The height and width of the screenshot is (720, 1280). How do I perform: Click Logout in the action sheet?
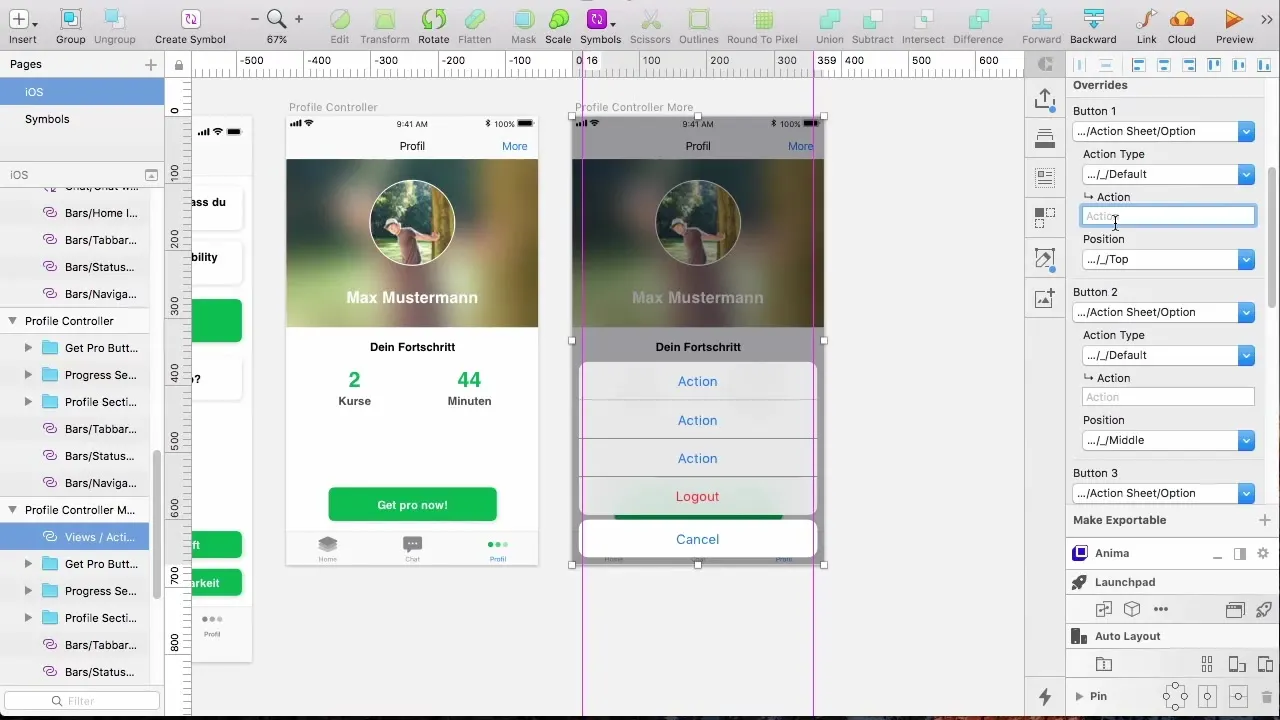click(697, 496)
